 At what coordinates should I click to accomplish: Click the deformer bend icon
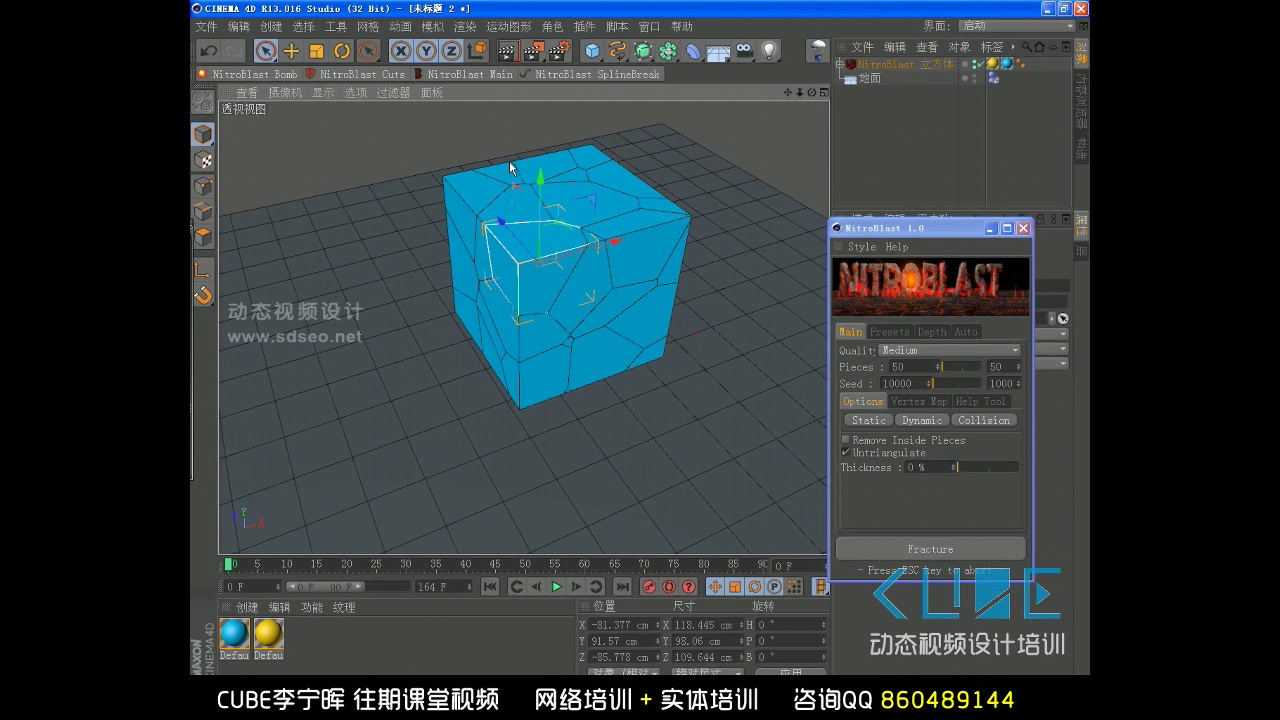pyautogui.click(x=693, y=51)
